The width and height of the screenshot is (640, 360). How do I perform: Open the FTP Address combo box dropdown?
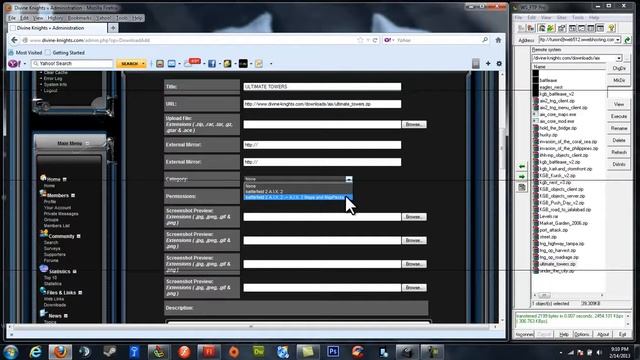[x=618, y=40]
